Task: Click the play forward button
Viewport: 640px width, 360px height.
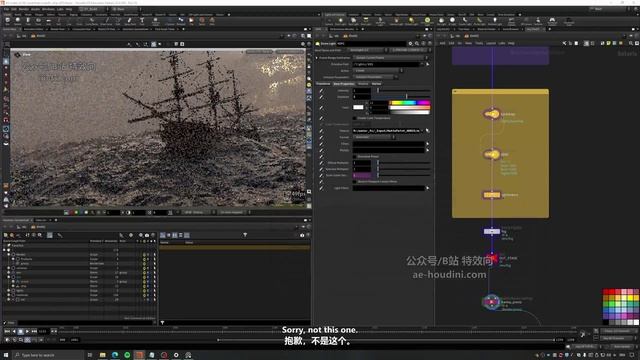Action: [27, 331]
